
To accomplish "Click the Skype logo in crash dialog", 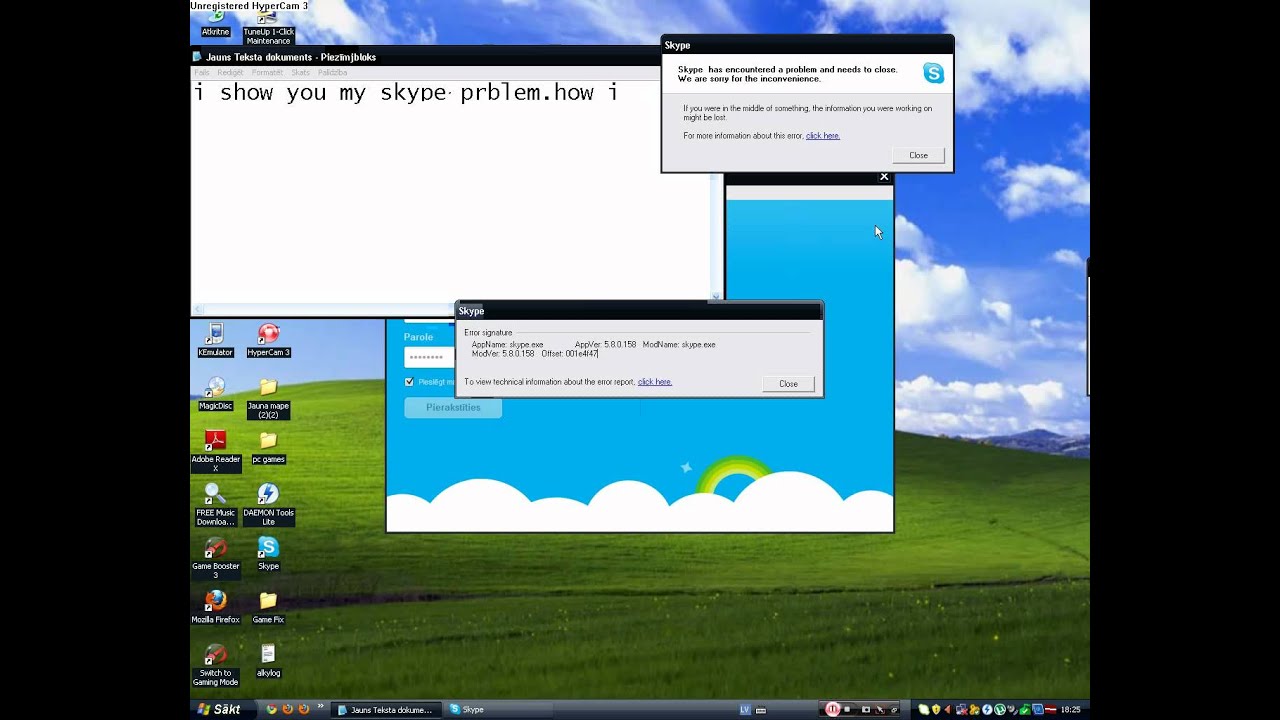I will point(933,73).
